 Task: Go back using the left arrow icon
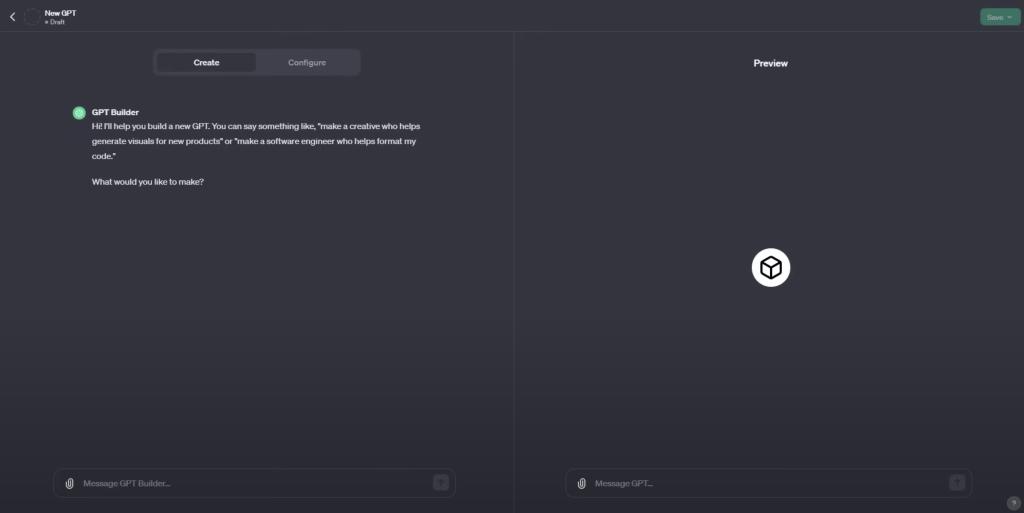[12, 17]
